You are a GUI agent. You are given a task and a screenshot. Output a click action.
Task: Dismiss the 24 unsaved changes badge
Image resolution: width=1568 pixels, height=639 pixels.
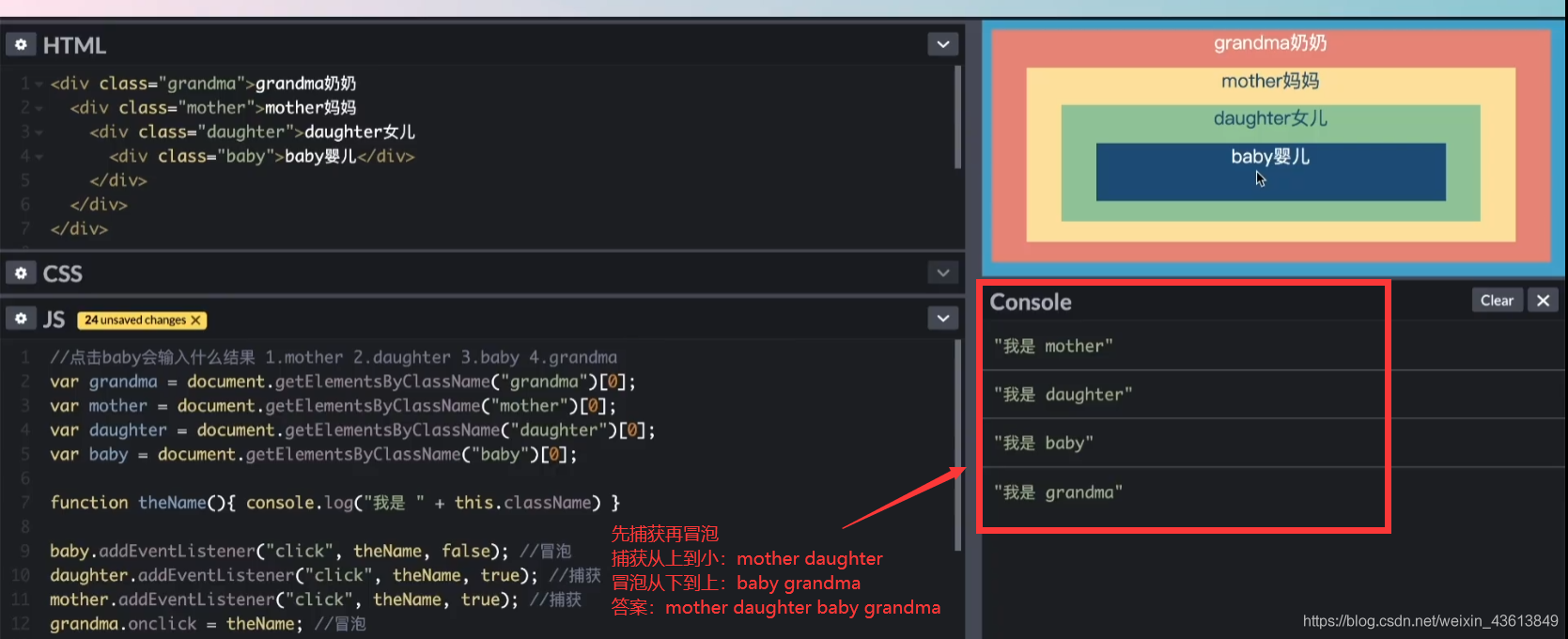[x=195, y=320]
